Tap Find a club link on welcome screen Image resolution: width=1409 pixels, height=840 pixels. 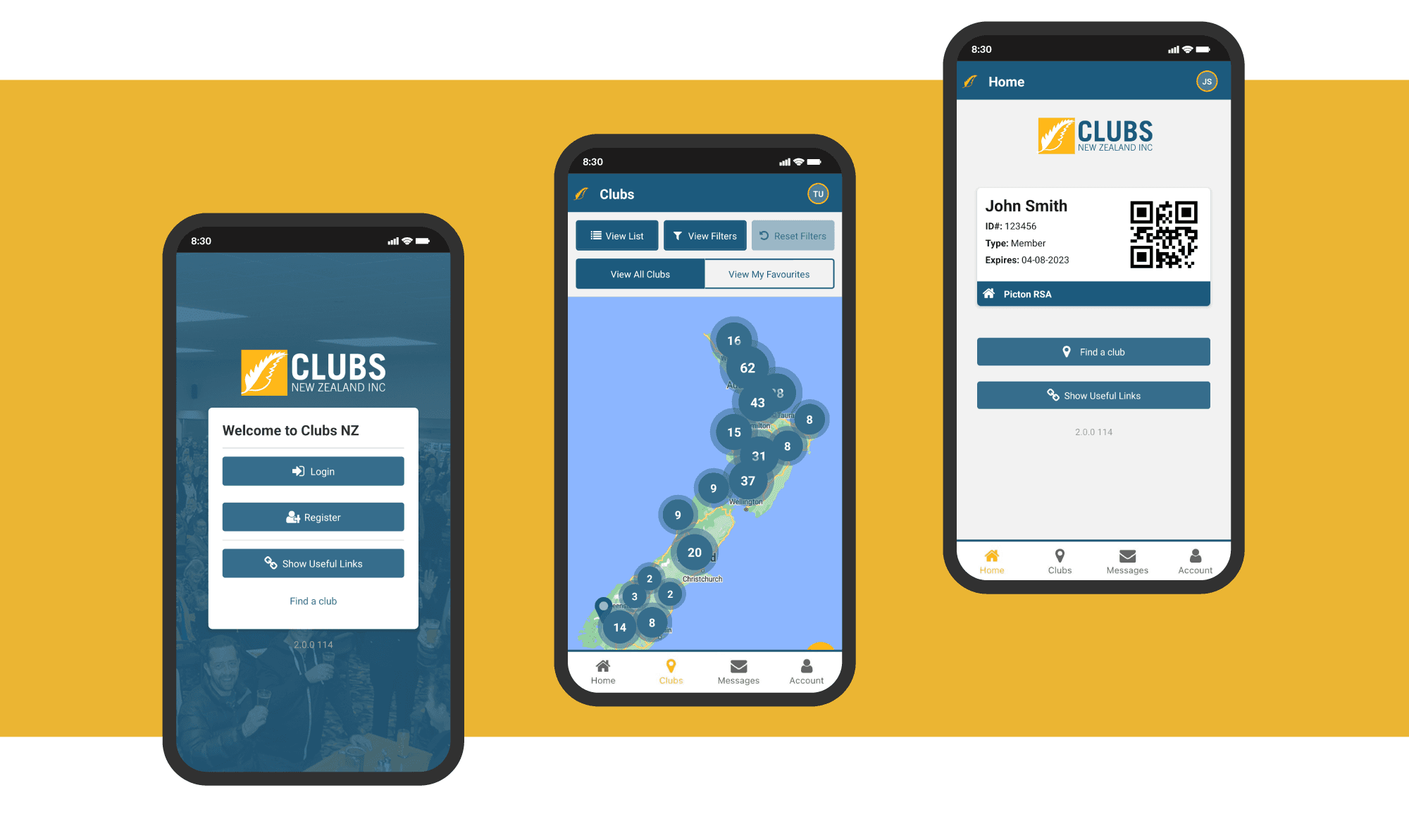tap(313, 601)
